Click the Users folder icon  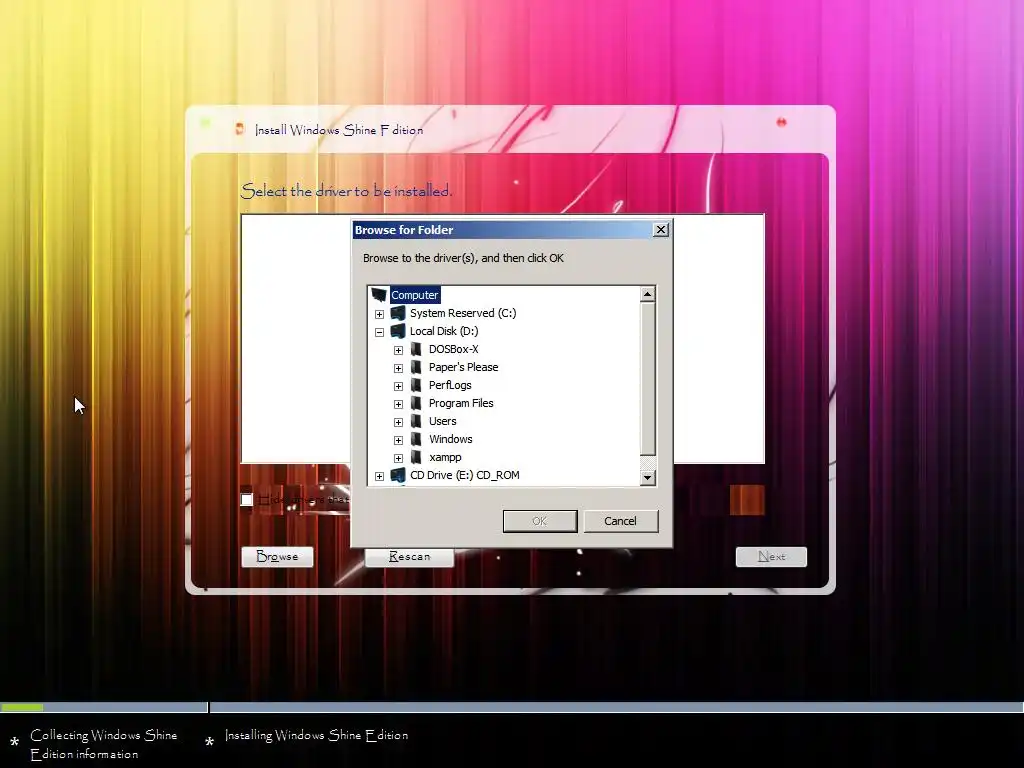416,421
